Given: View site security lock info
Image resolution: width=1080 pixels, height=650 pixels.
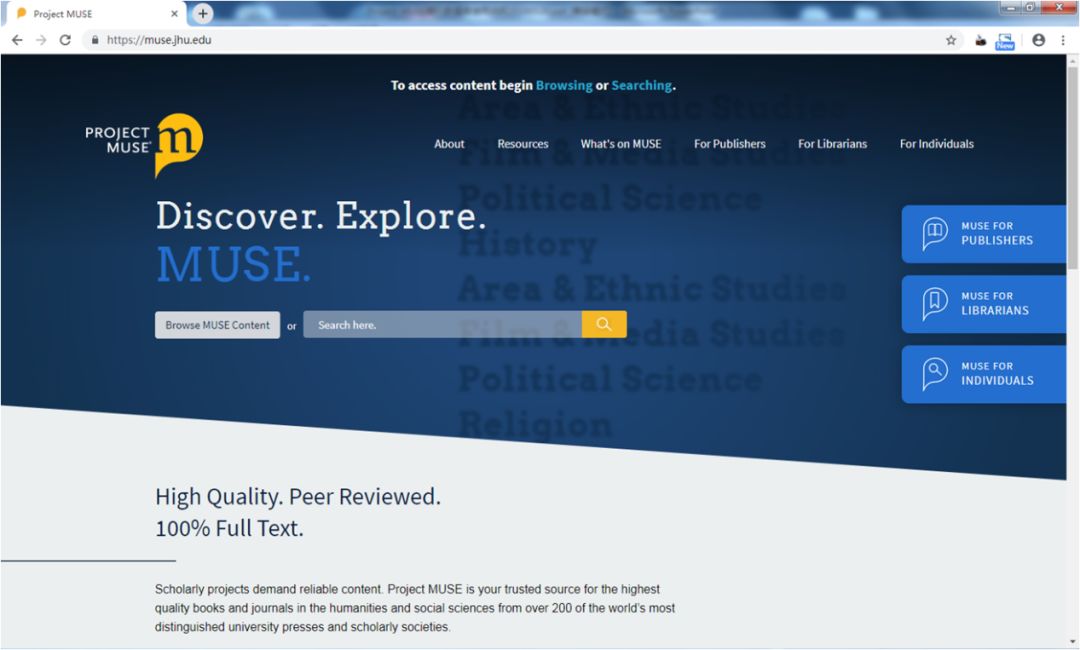Looking at the screenshot, I should (x=95, y=40).
